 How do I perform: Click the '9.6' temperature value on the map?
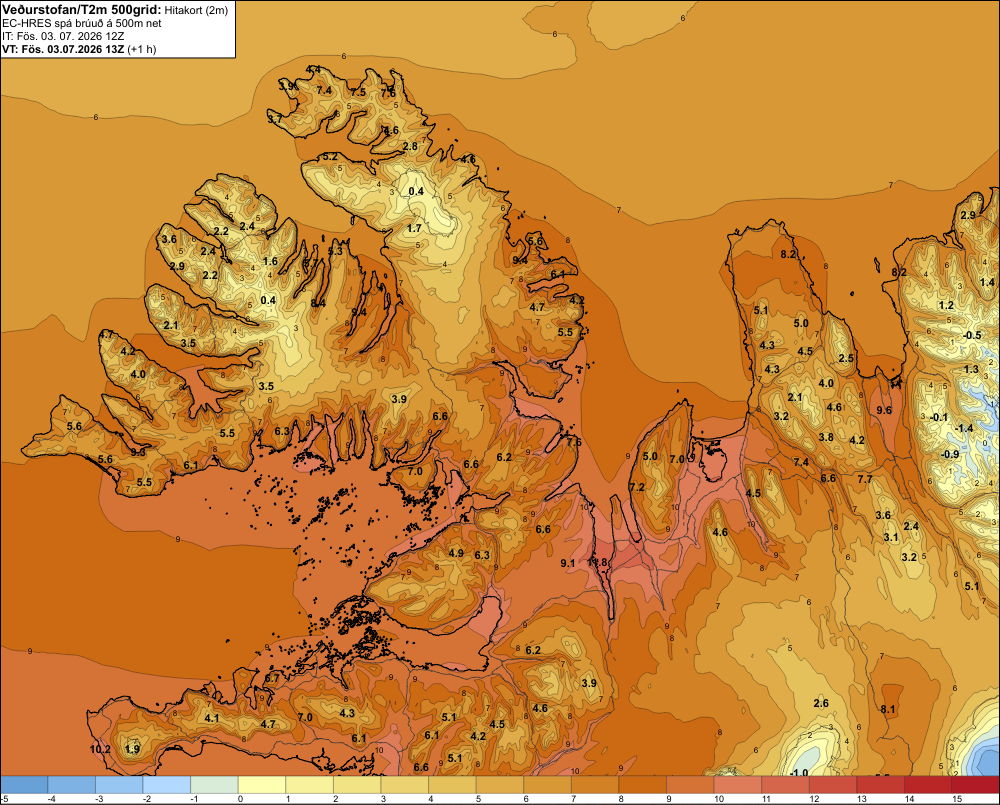[884, 410]
